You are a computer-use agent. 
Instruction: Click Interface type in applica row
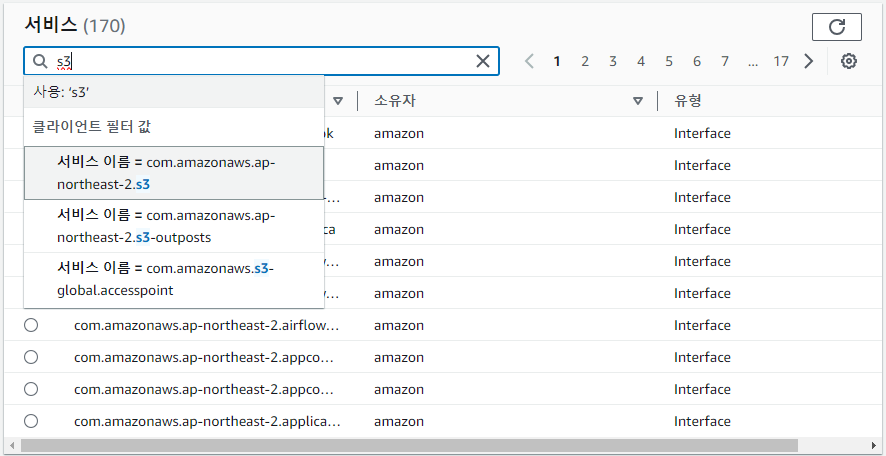(x=702, y=421)
